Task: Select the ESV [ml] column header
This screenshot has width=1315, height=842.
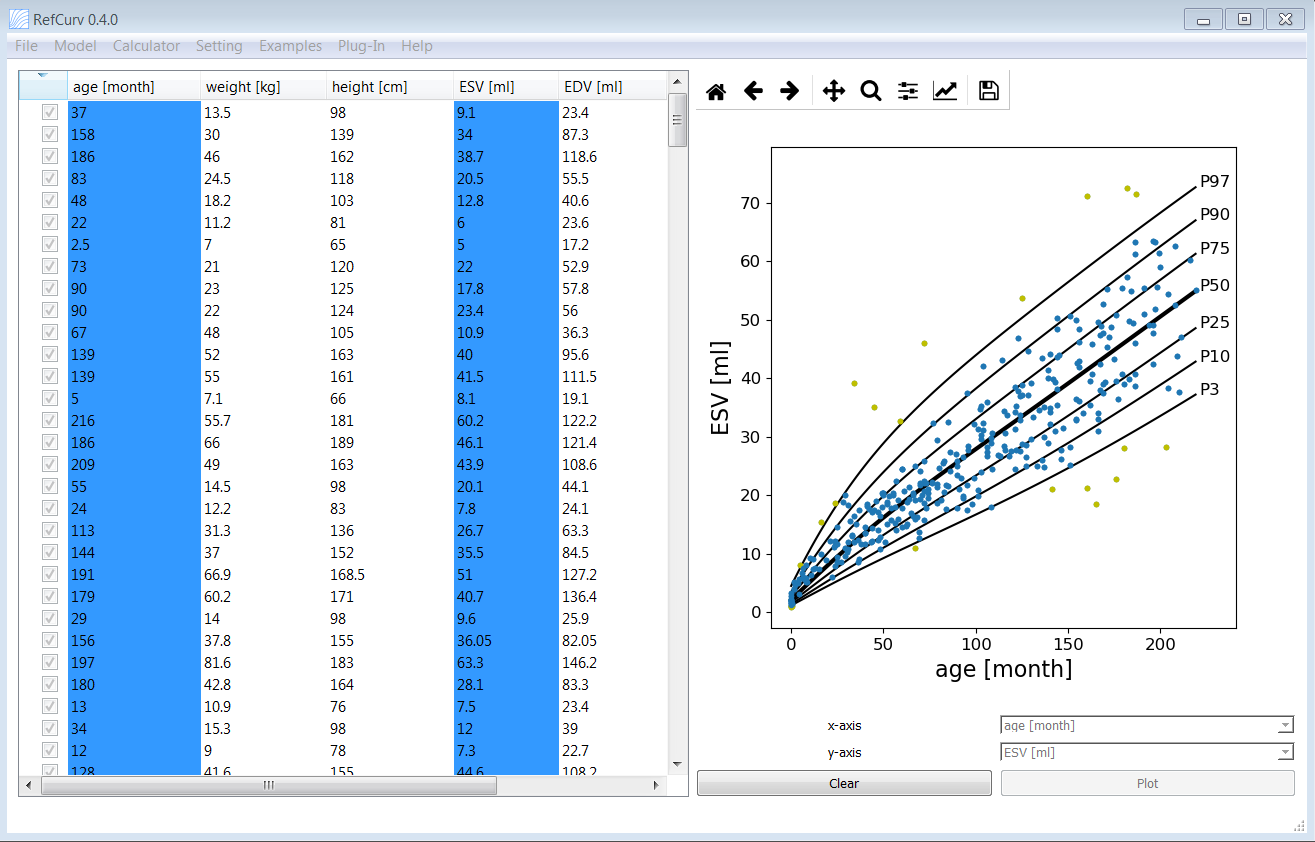Action: [x=506, y=86]
